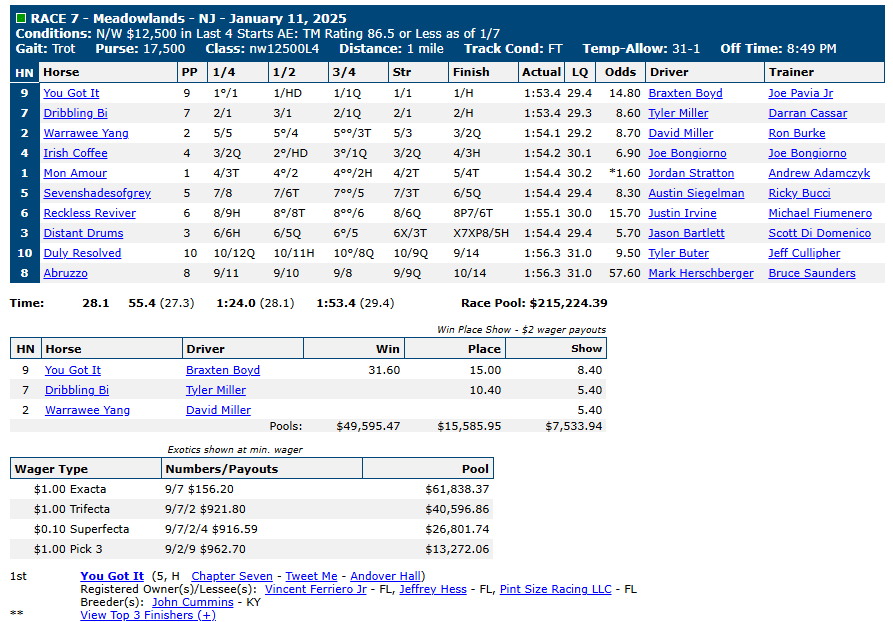
Task: Open Dribbling Bi horse page in results table
Action: coord(75,113)
